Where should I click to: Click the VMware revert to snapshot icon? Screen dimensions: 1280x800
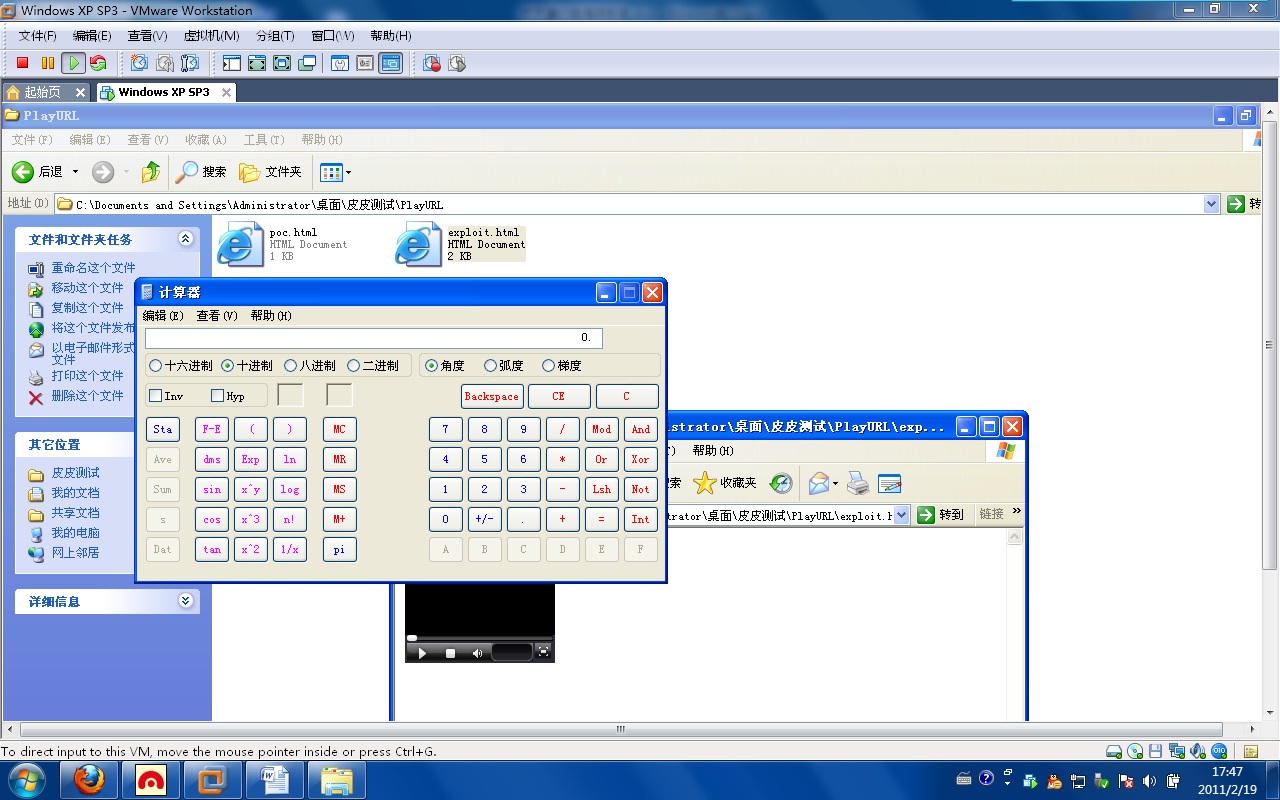(165, 63)
